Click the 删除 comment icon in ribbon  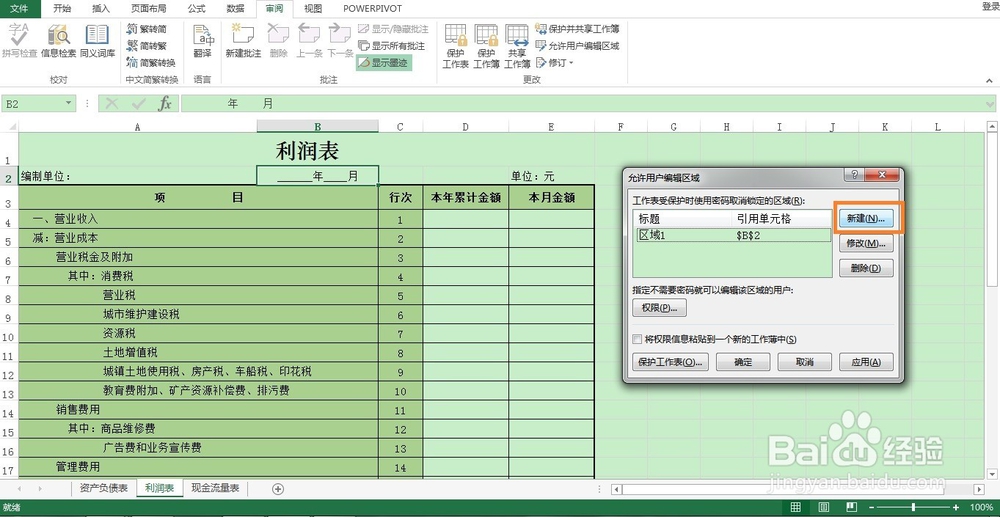278,41
